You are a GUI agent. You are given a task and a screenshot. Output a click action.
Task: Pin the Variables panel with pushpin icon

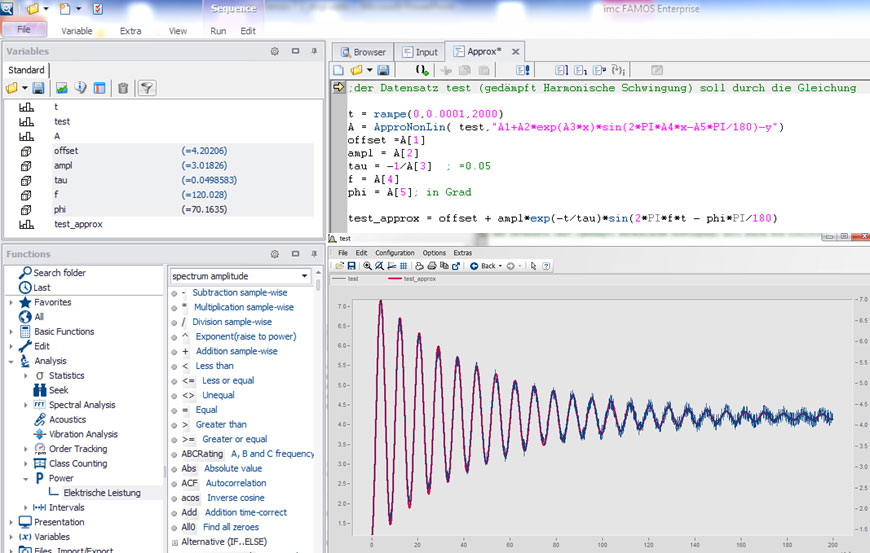click(x=315, y=51)
